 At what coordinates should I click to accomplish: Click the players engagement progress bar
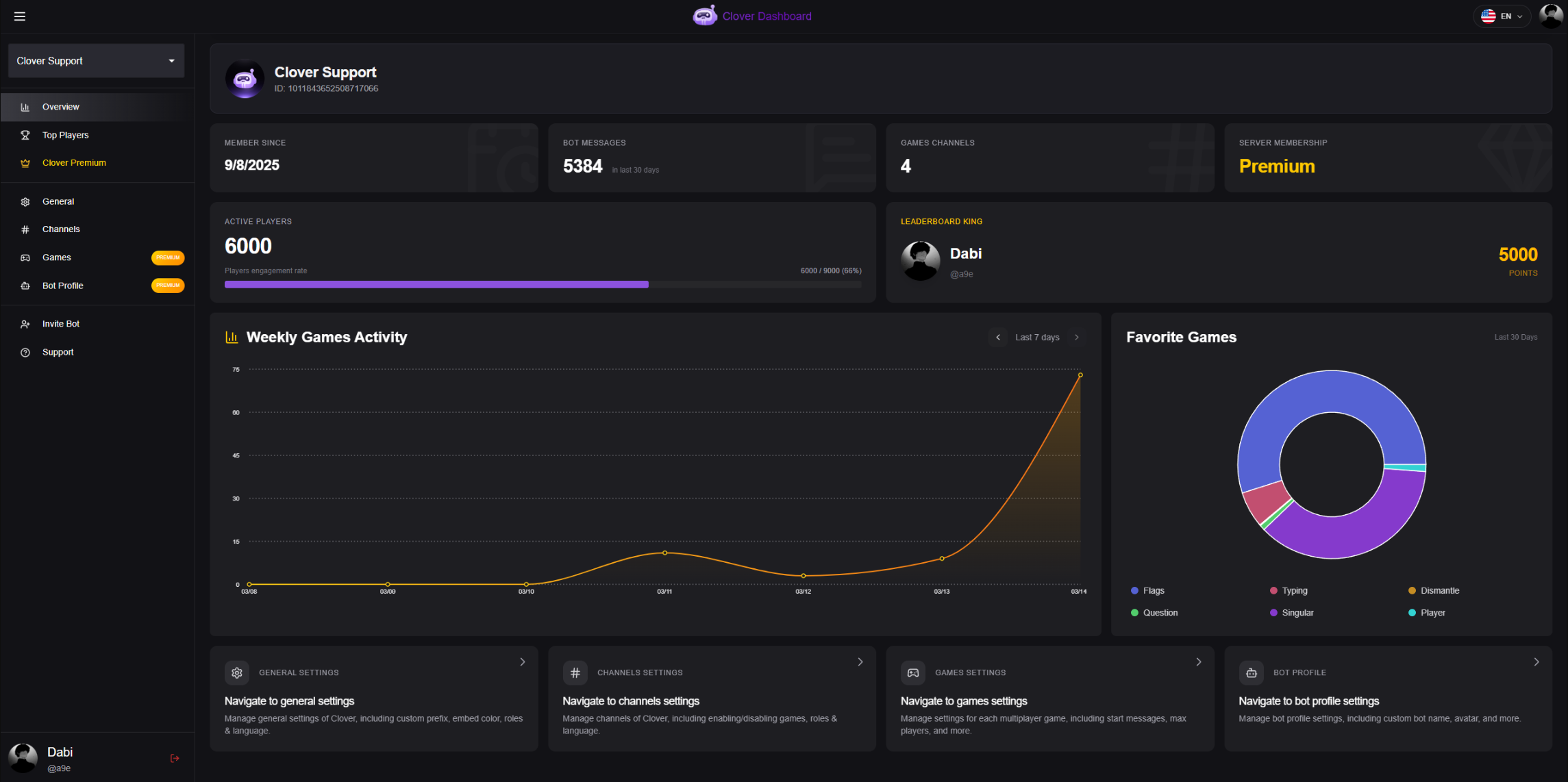pos(543,284)
